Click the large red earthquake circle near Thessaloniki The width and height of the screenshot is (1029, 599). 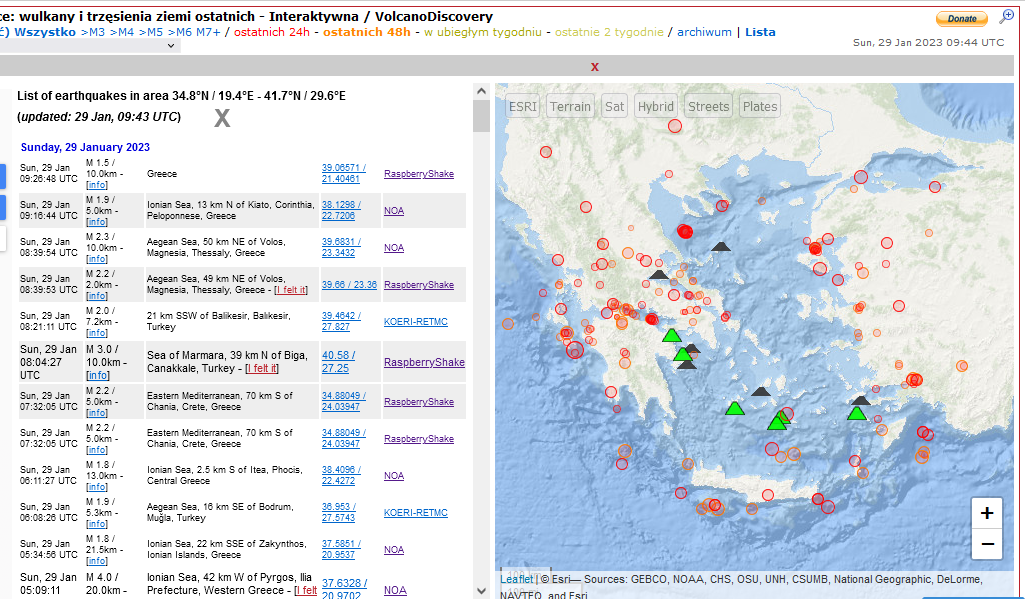tap(685, 232)
